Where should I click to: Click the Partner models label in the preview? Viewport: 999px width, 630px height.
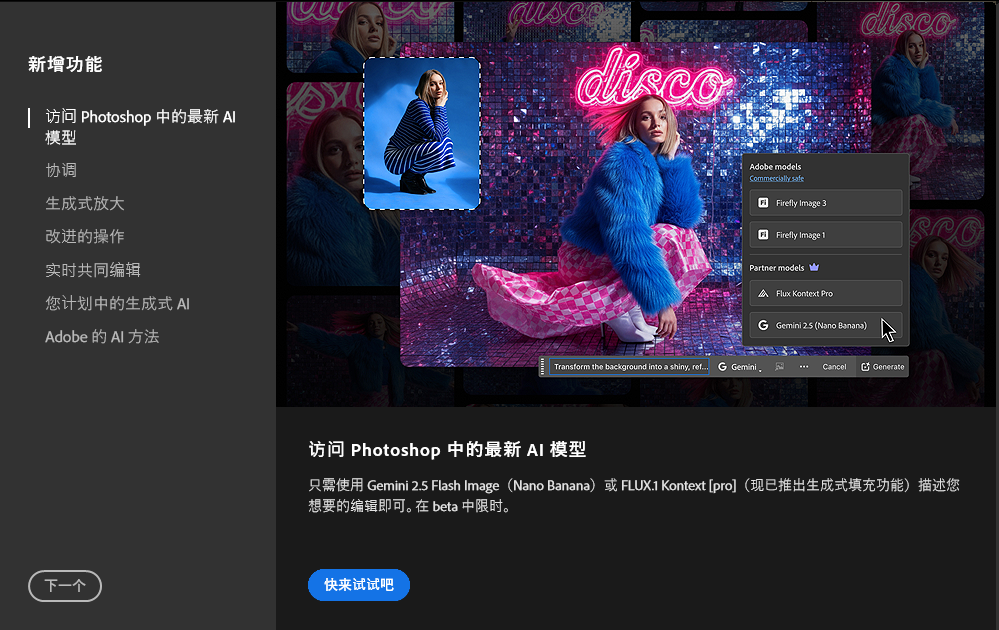pos(777,268)
